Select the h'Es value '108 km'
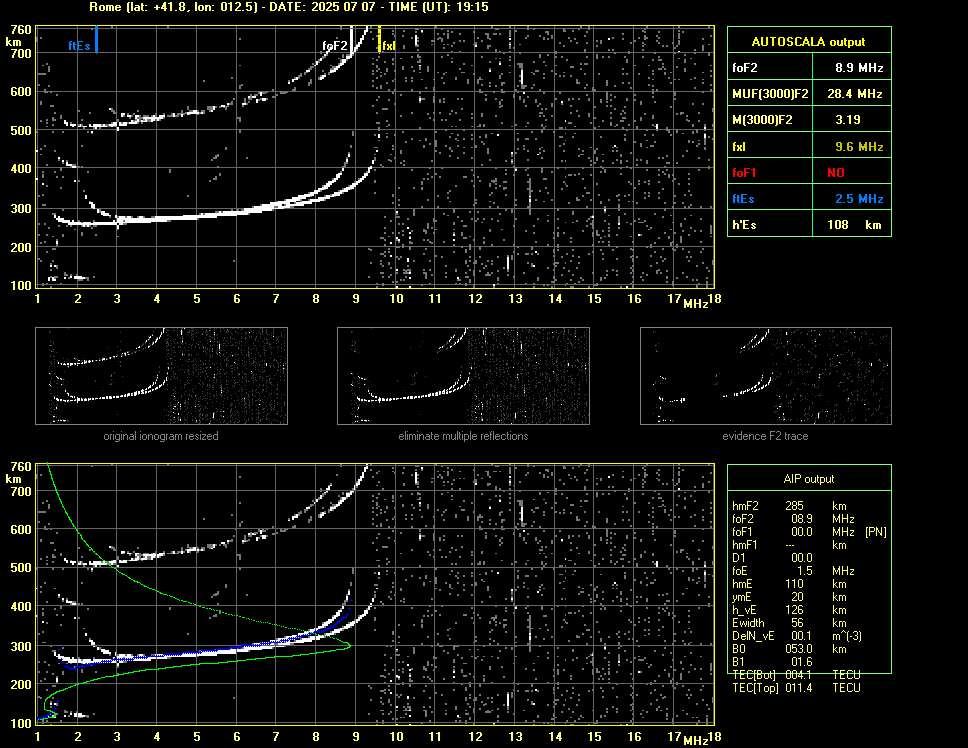The image size is (968, 748). click(854, 225)
